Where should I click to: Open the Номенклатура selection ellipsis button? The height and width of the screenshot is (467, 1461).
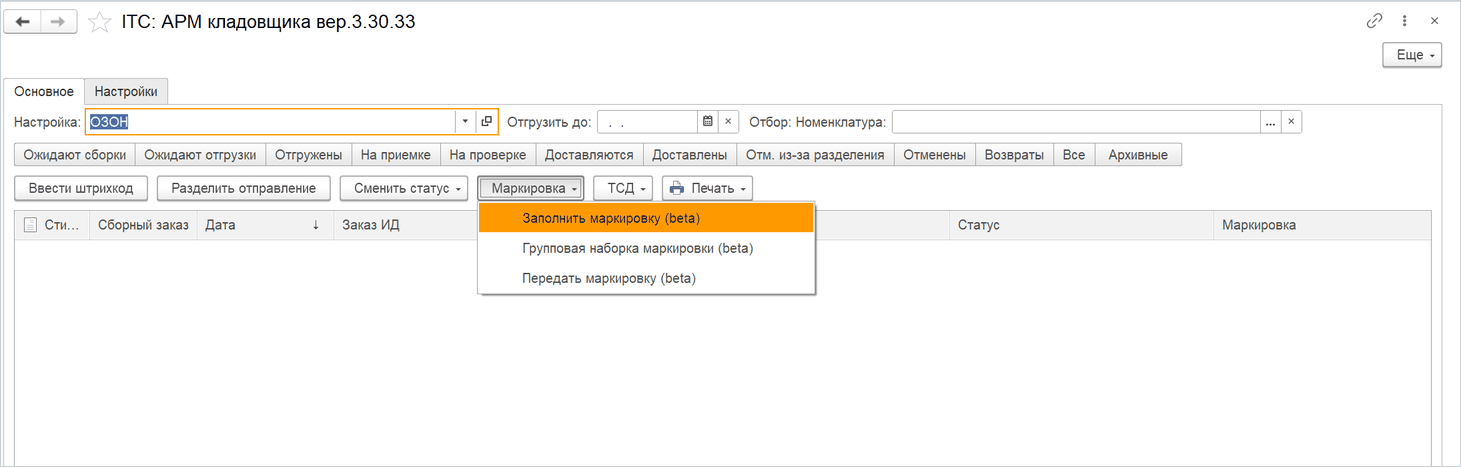tap(1271, 122)
